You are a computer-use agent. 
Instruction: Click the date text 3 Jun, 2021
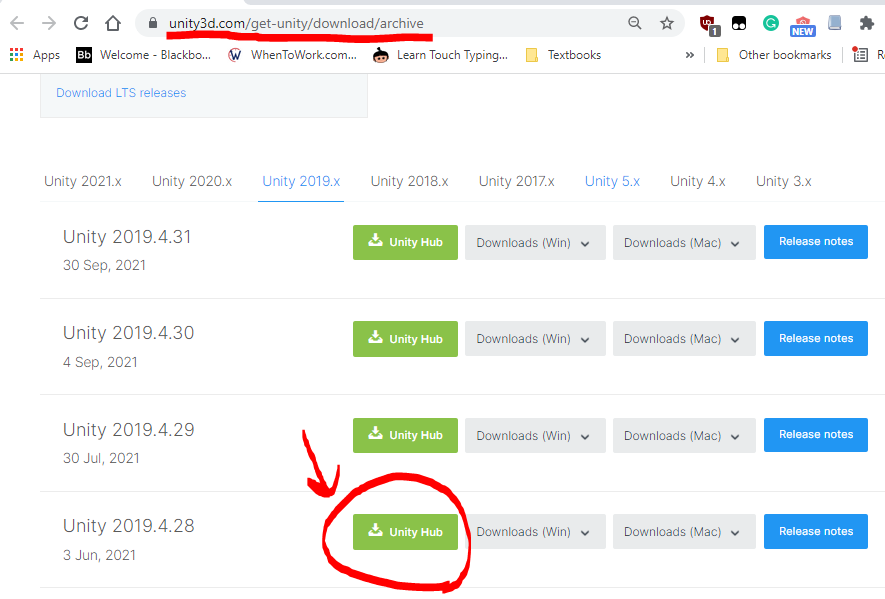click(99, 555)
